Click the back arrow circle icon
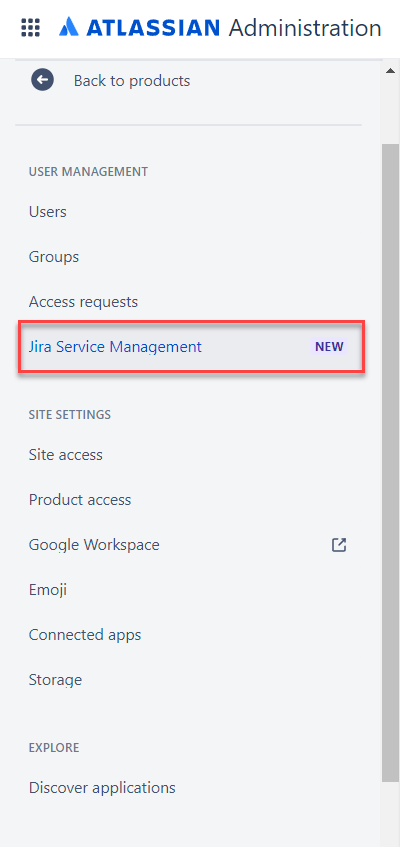 pyautogui.click(x=42, y=80)
